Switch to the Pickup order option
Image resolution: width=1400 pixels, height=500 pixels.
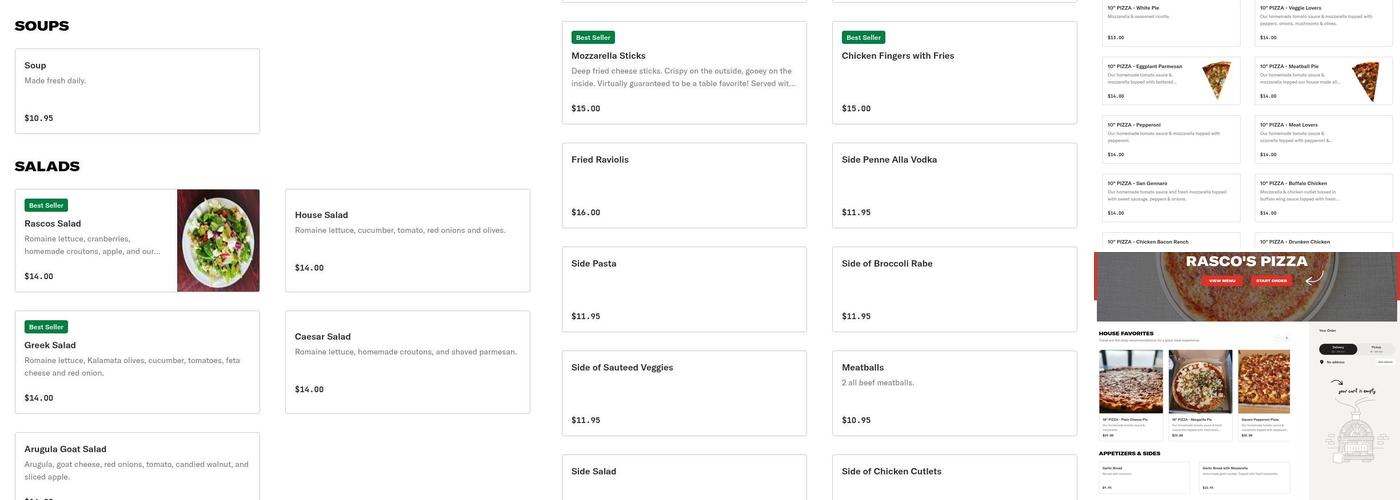click(1376, 349)
